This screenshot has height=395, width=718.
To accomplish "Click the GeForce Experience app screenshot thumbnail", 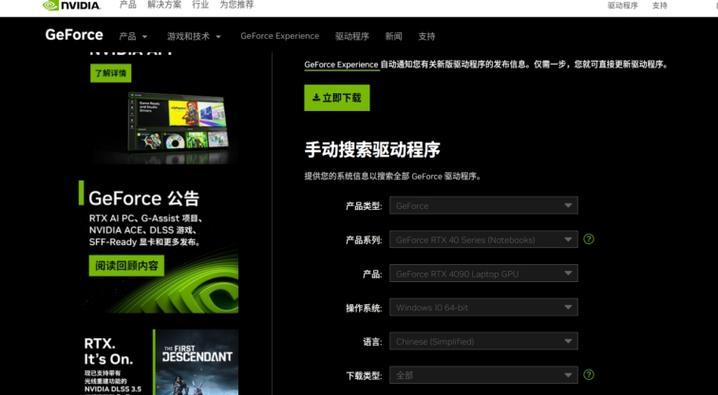I will pos(179,122).
